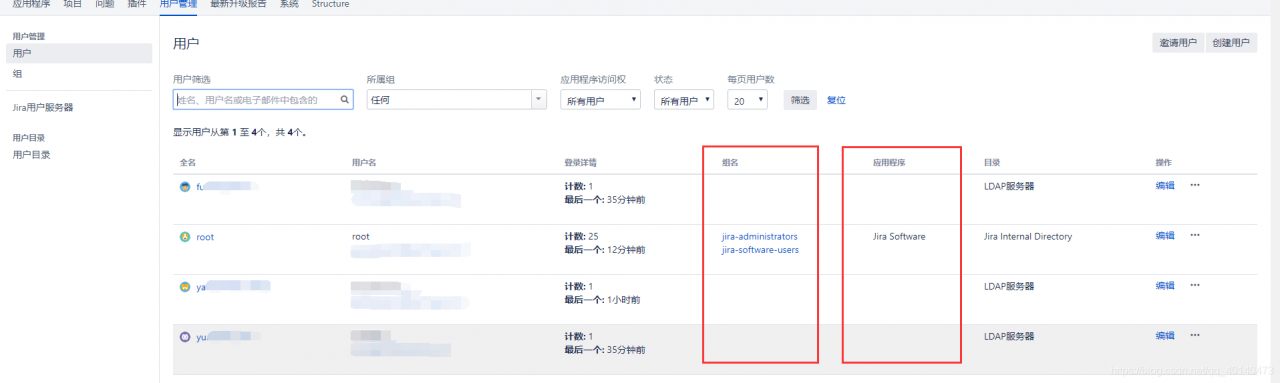
Task: Switch to the 问题 top tab
Action: pos(105,5)
